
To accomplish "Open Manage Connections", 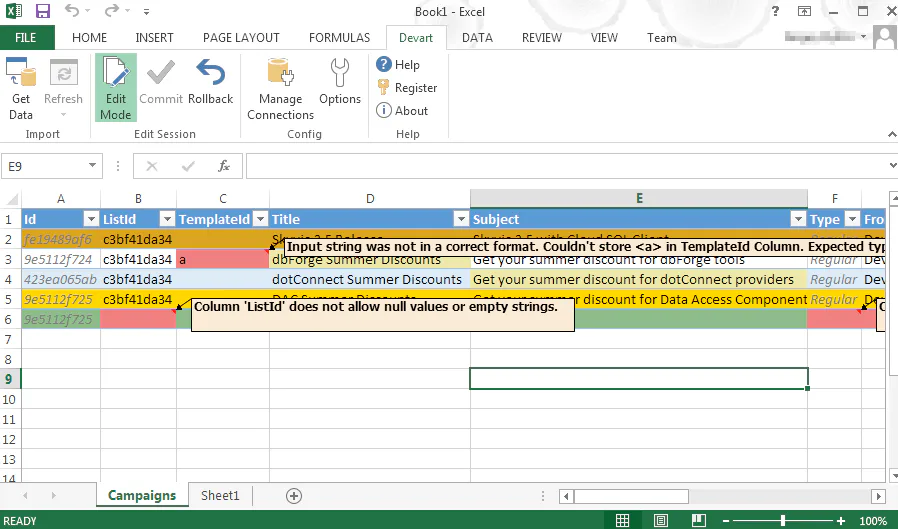I will tap(281, 89).
